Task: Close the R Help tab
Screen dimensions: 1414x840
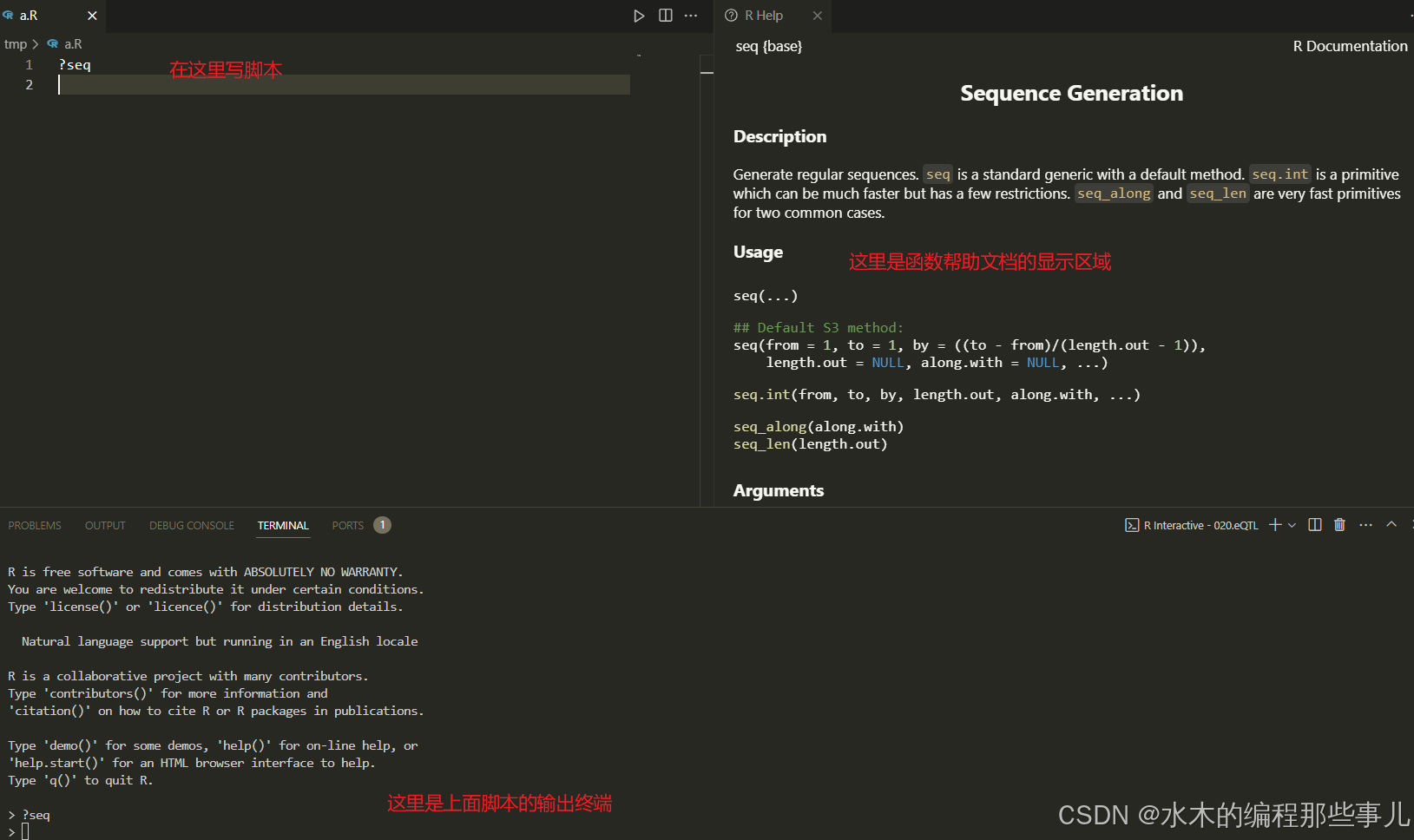Action: coord(818,16)
